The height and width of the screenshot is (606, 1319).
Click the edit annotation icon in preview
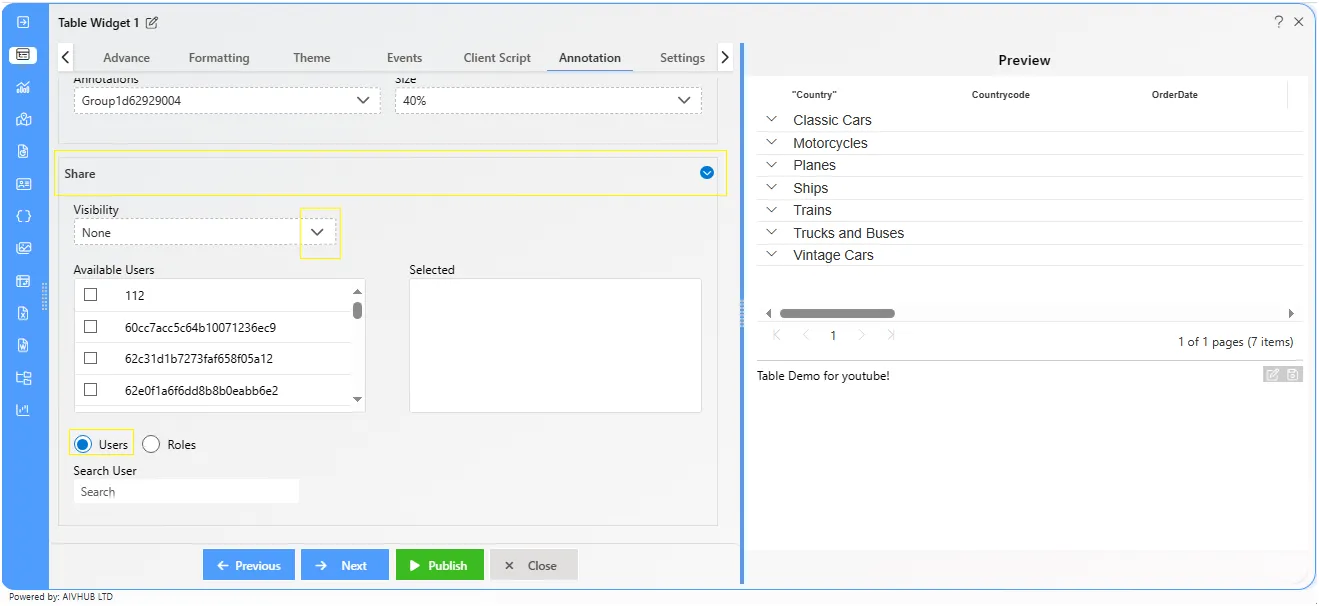1272,375
